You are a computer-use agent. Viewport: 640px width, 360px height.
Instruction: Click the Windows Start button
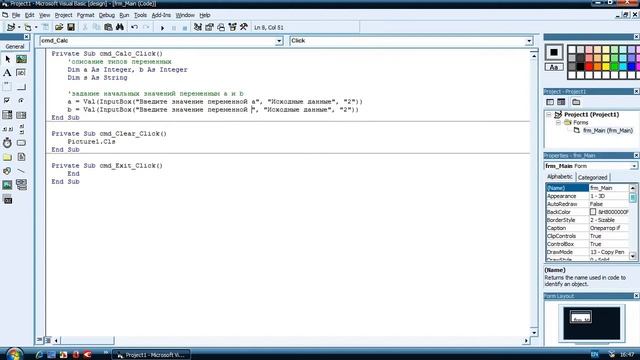pos(14,354)
